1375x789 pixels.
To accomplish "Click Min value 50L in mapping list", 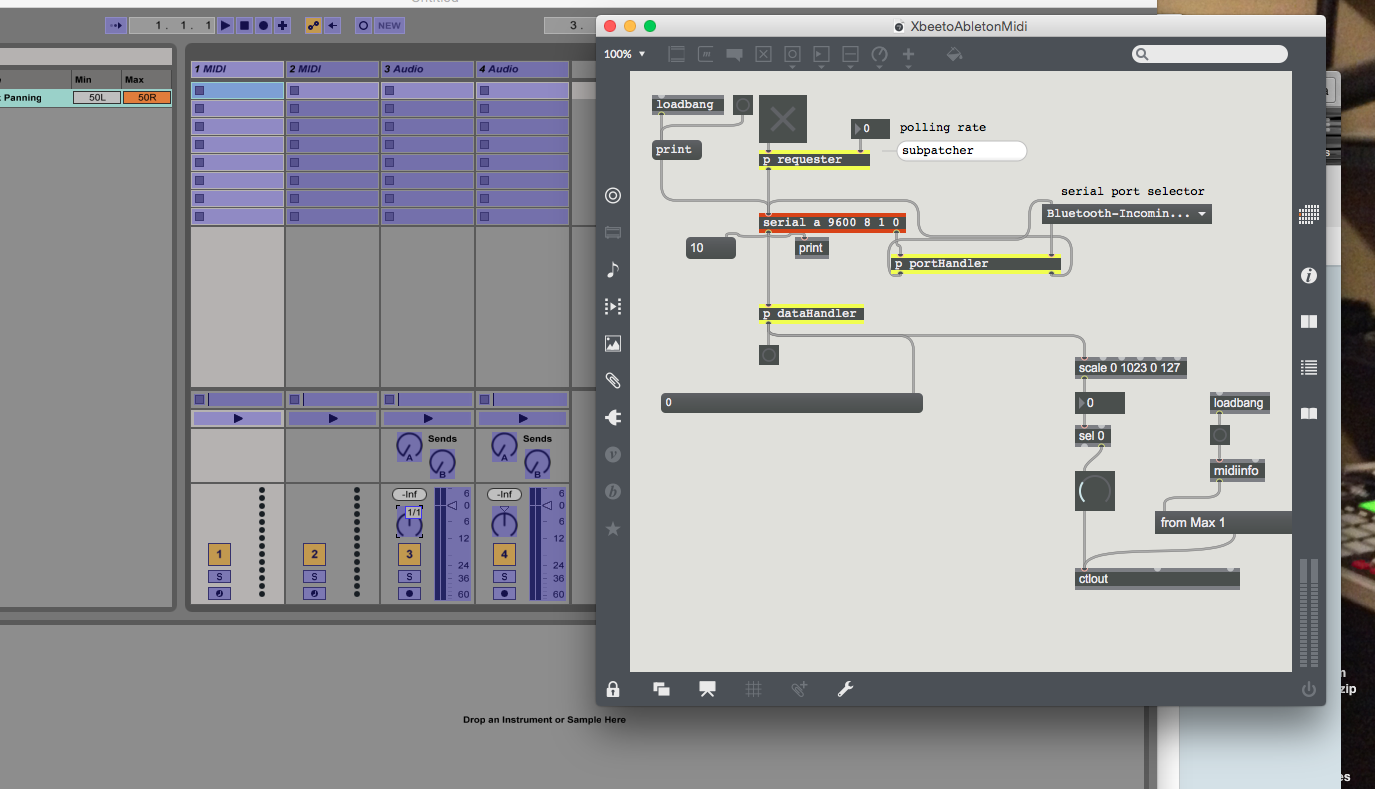I will (97, 97).
